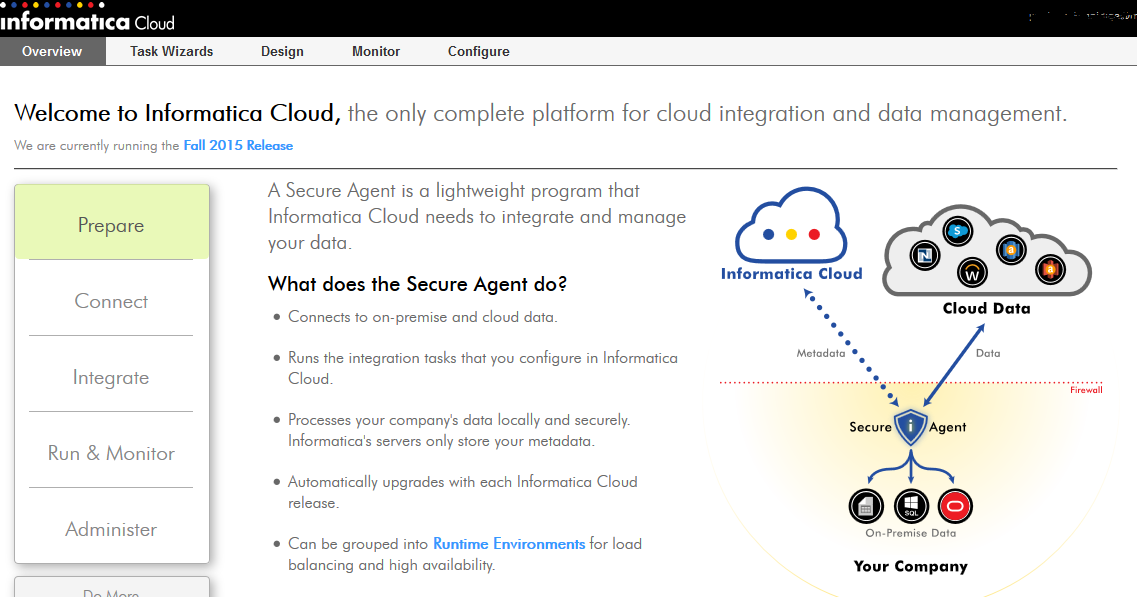Click the Run & Monitor sidebar item

pos(110,452)
